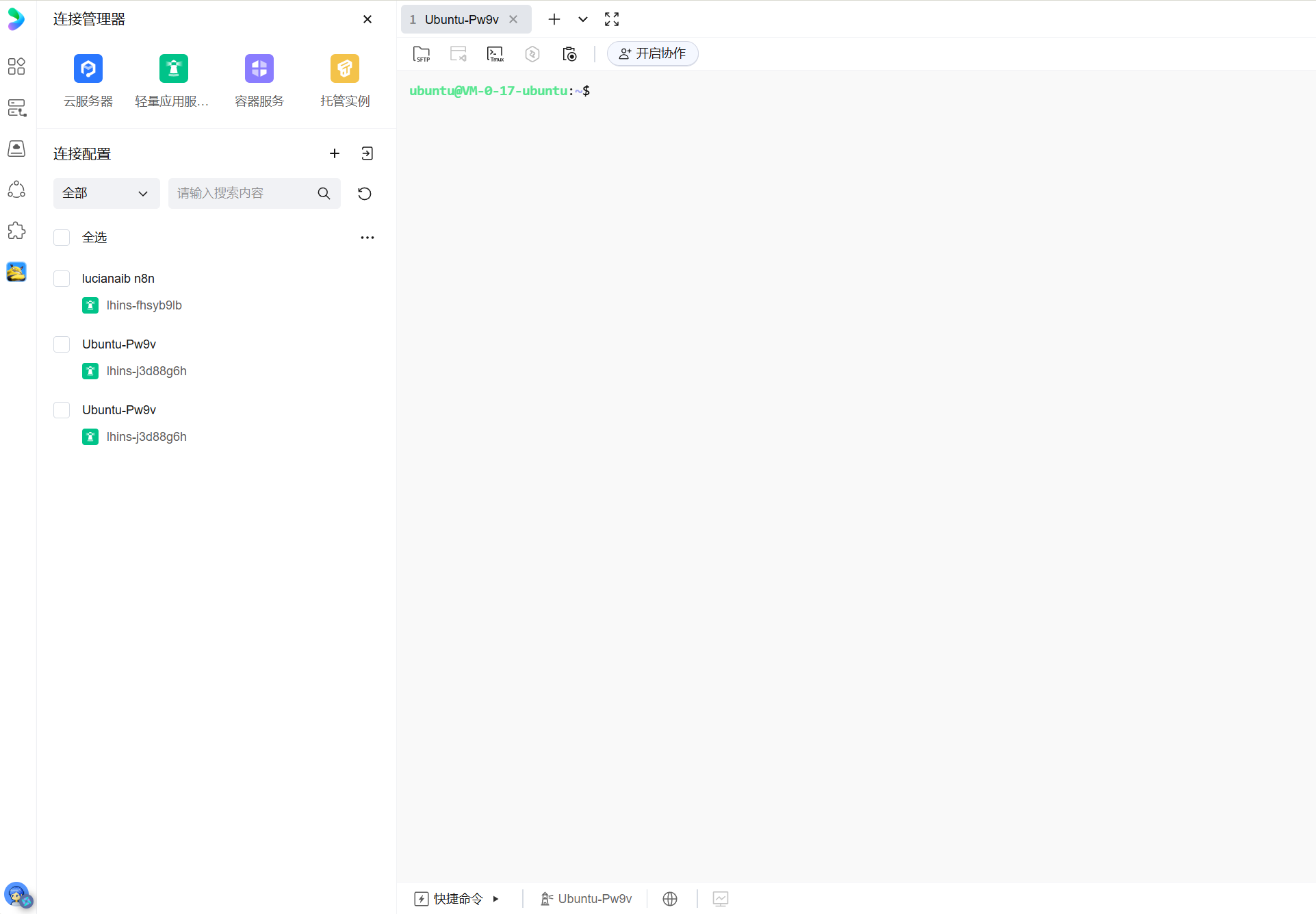Click the 开启协作 collaboration button
The width and height of the screenshot is (1316, 914).
(652, 53)
